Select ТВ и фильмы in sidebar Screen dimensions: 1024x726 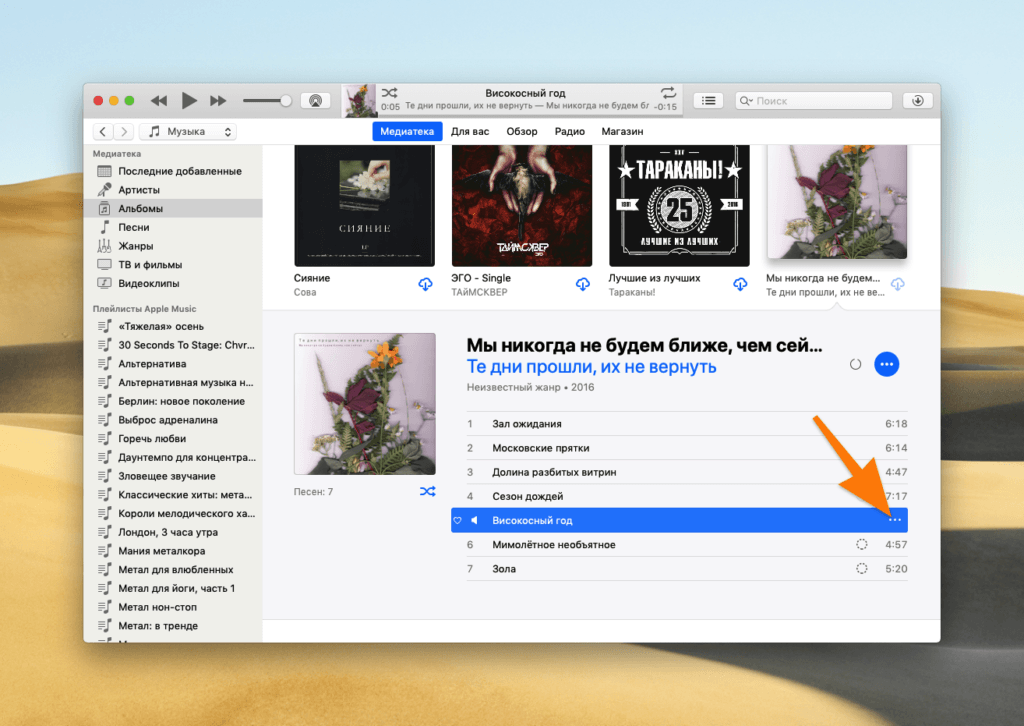(x=173, y=265)
